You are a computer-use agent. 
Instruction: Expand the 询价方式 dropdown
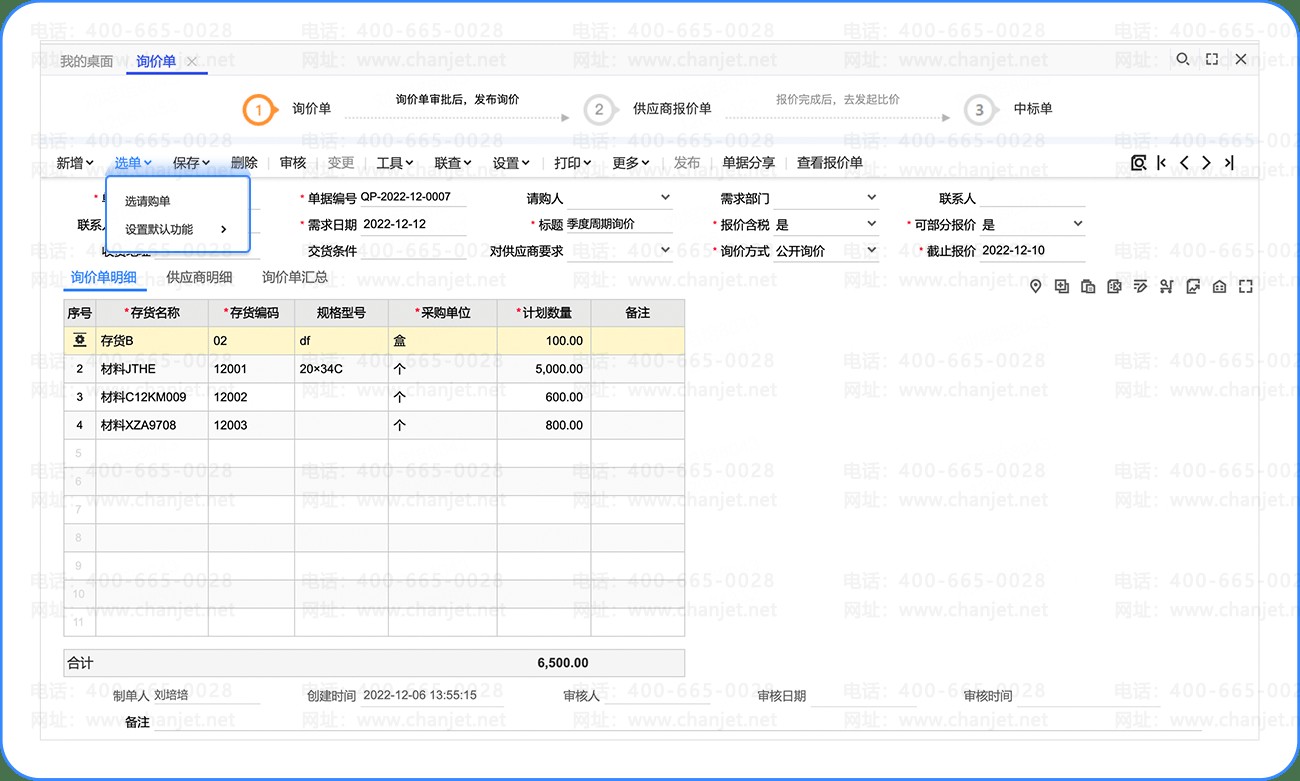pos(871,250)
